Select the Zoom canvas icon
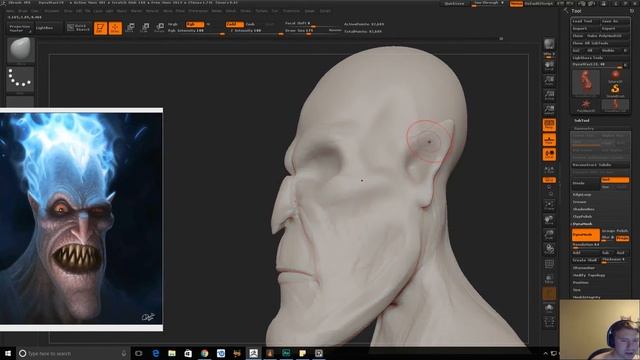Image resolution: width=640 pixels, height=360 pixels. (x=549, y=80)
